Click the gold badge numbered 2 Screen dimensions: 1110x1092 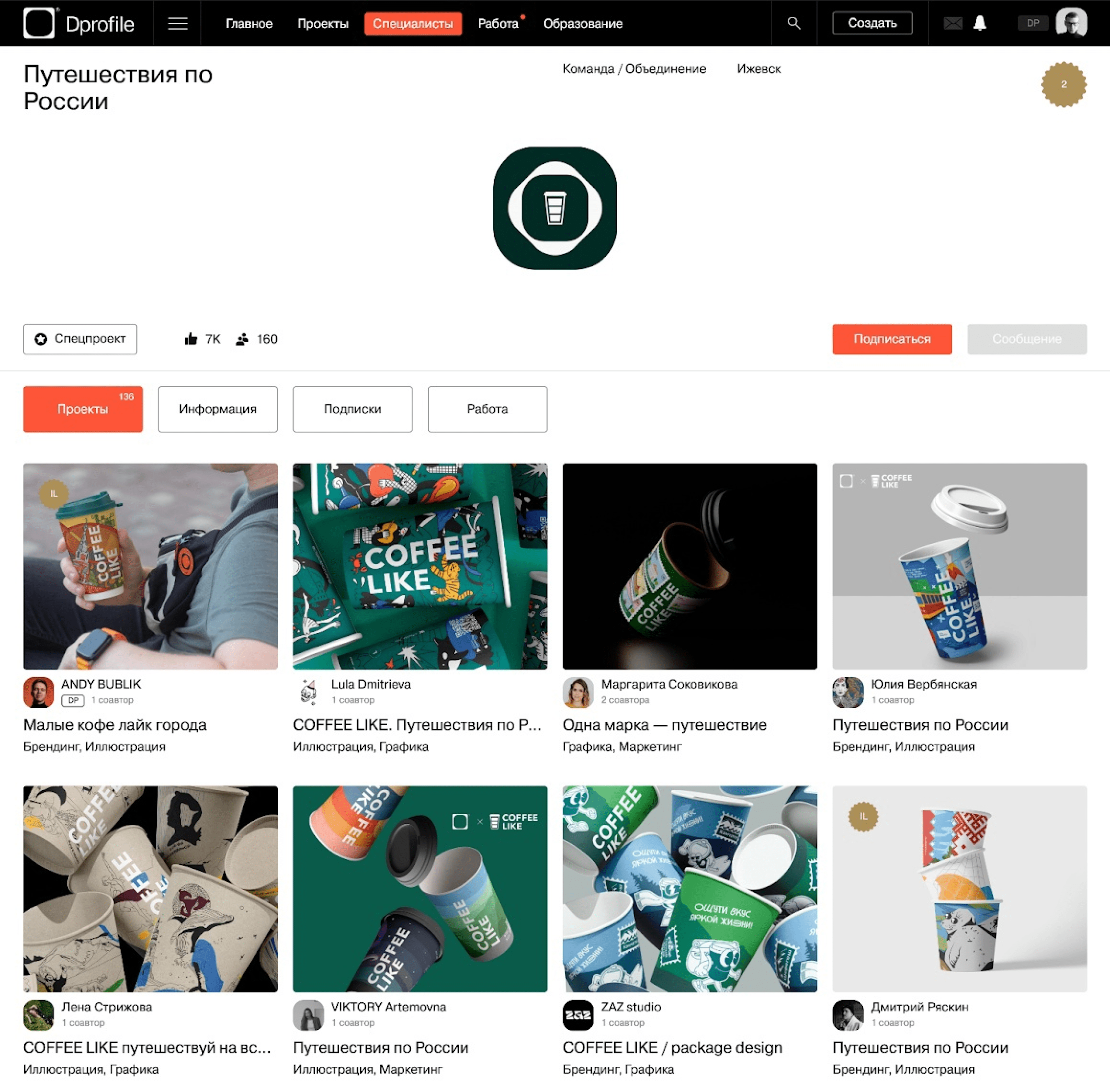pos(1063,85)
